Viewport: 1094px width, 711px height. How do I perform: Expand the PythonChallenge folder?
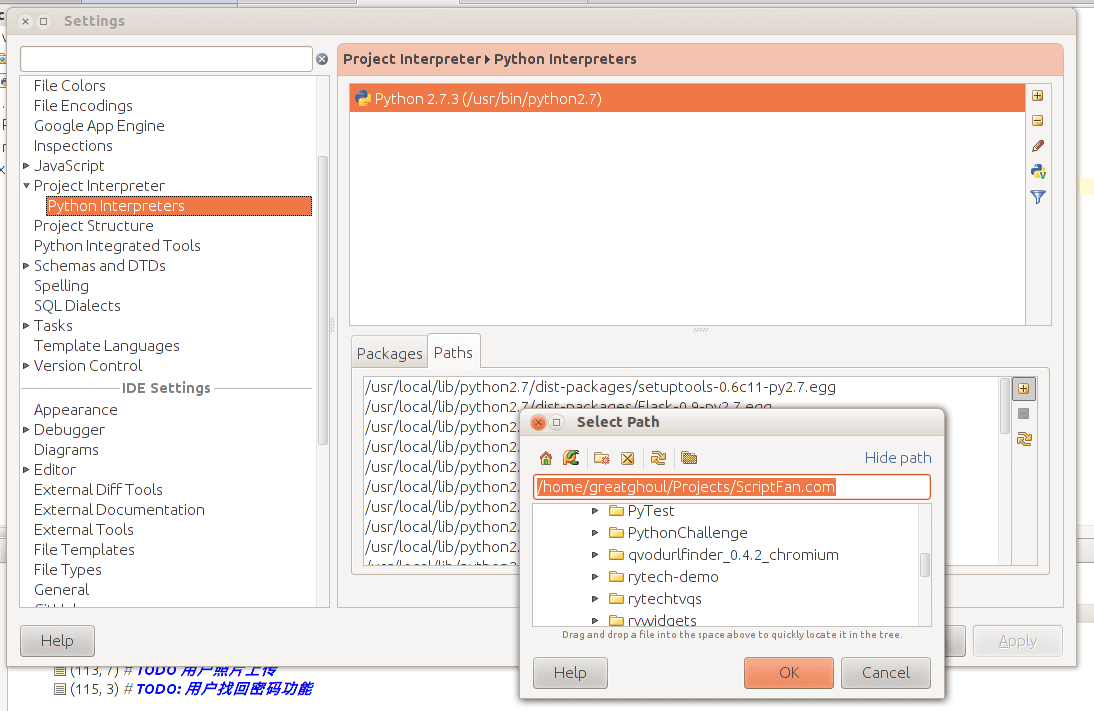[594, 532]
